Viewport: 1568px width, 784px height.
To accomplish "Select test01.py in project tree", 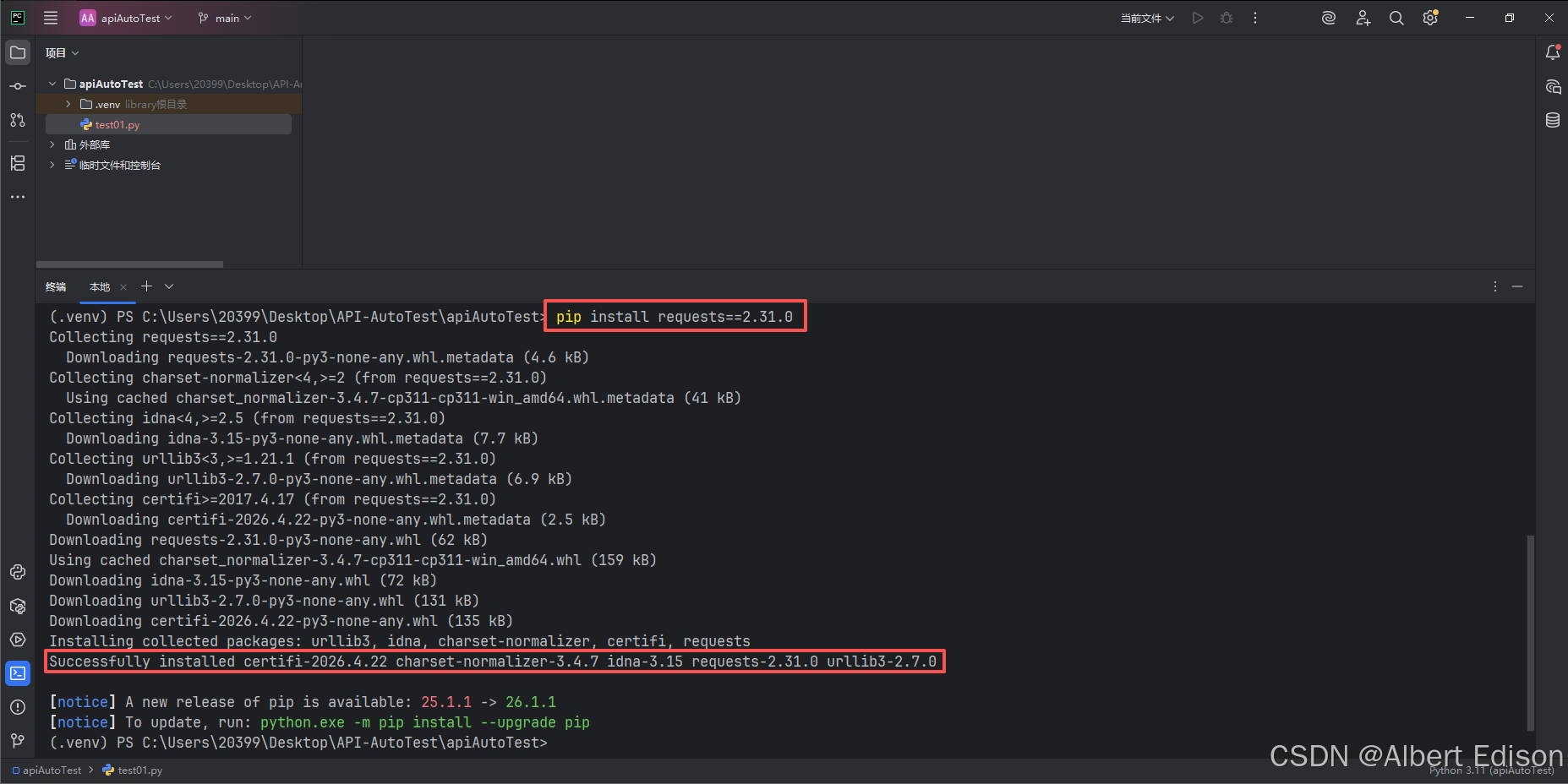I will coord(168,124).
